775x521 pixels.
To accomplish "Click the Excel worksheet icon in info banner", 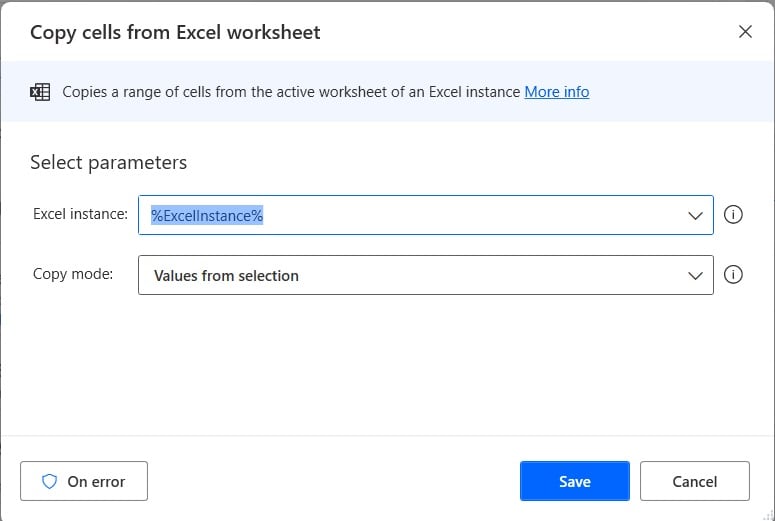I will point(40,92).
